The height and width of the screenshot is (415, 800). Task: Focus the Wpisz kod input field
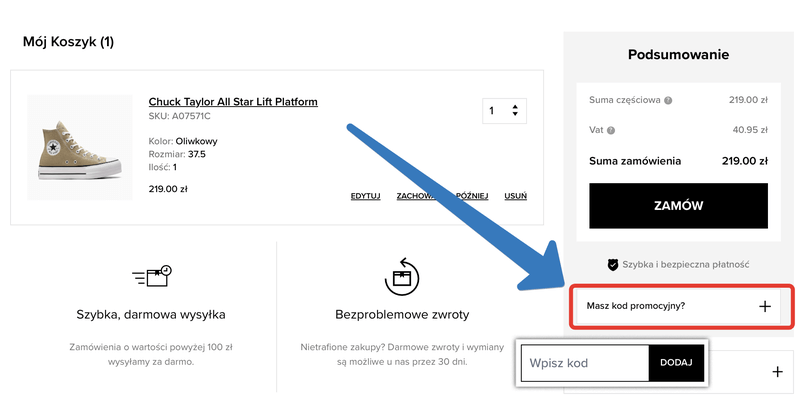(x=585, y=363)
